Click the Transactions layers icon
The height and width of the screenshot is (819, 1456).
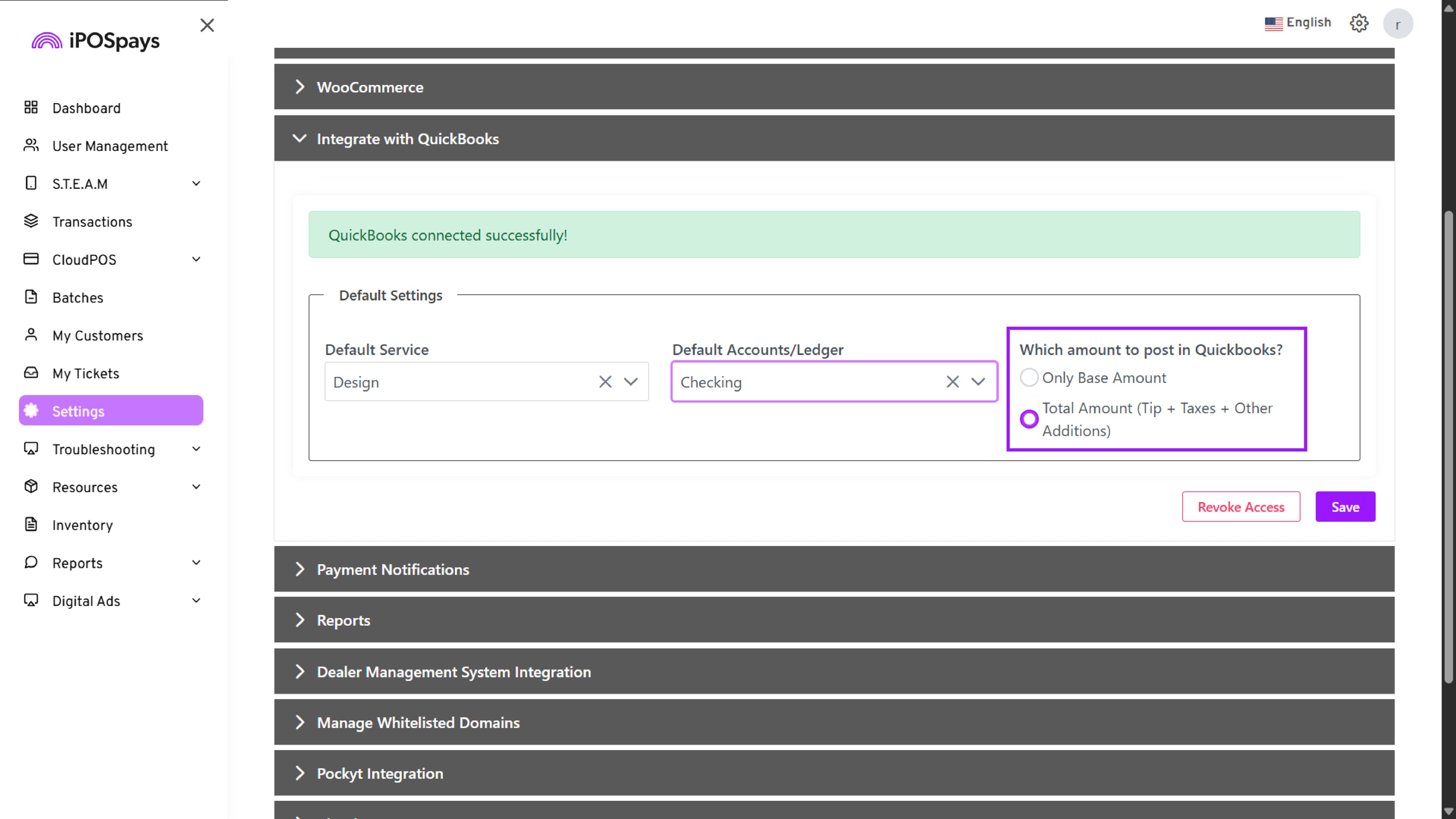(31, 221)
